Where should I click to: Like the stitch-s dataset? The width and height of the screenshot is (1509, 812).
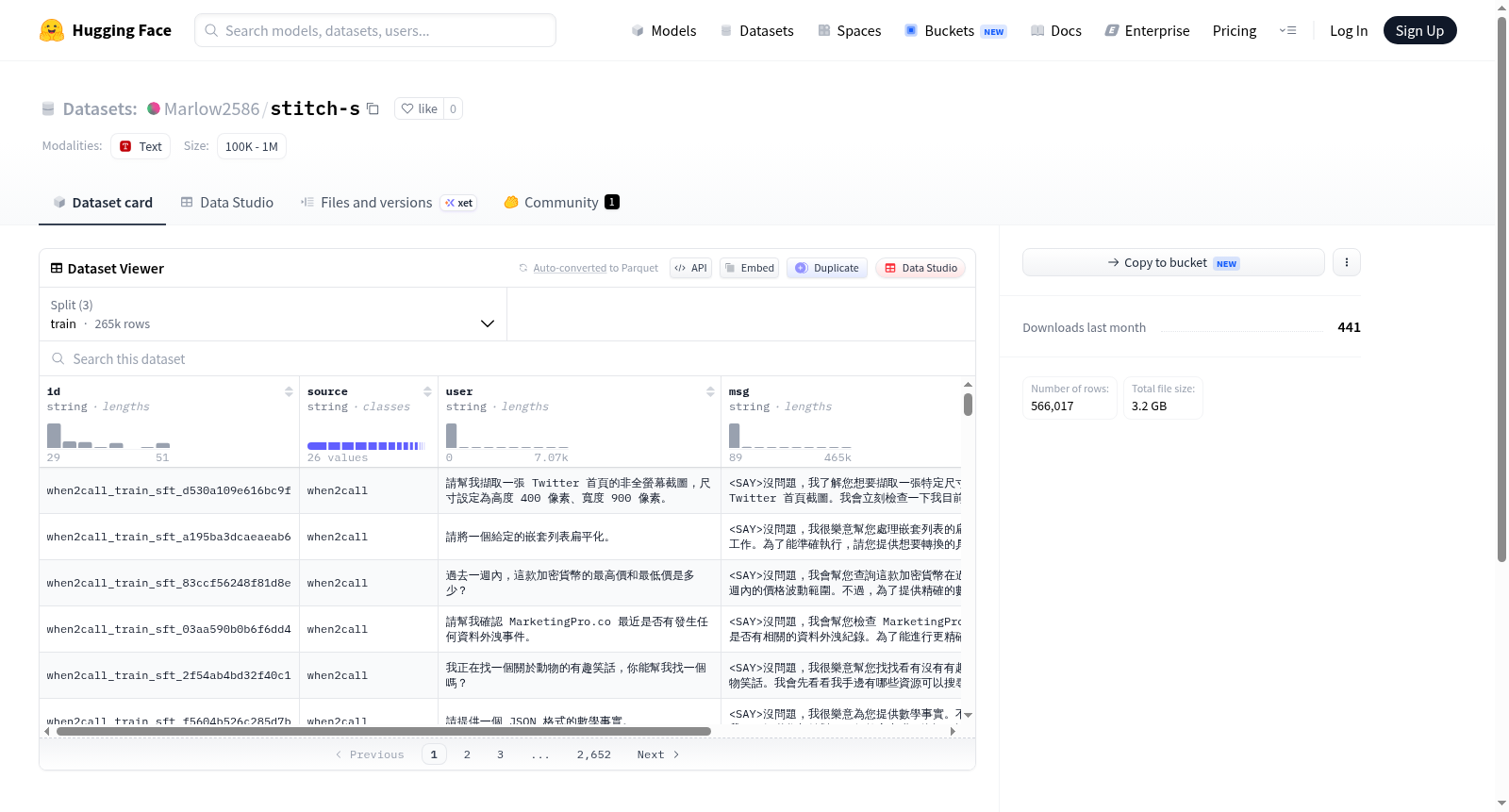(x=420, y=108)
